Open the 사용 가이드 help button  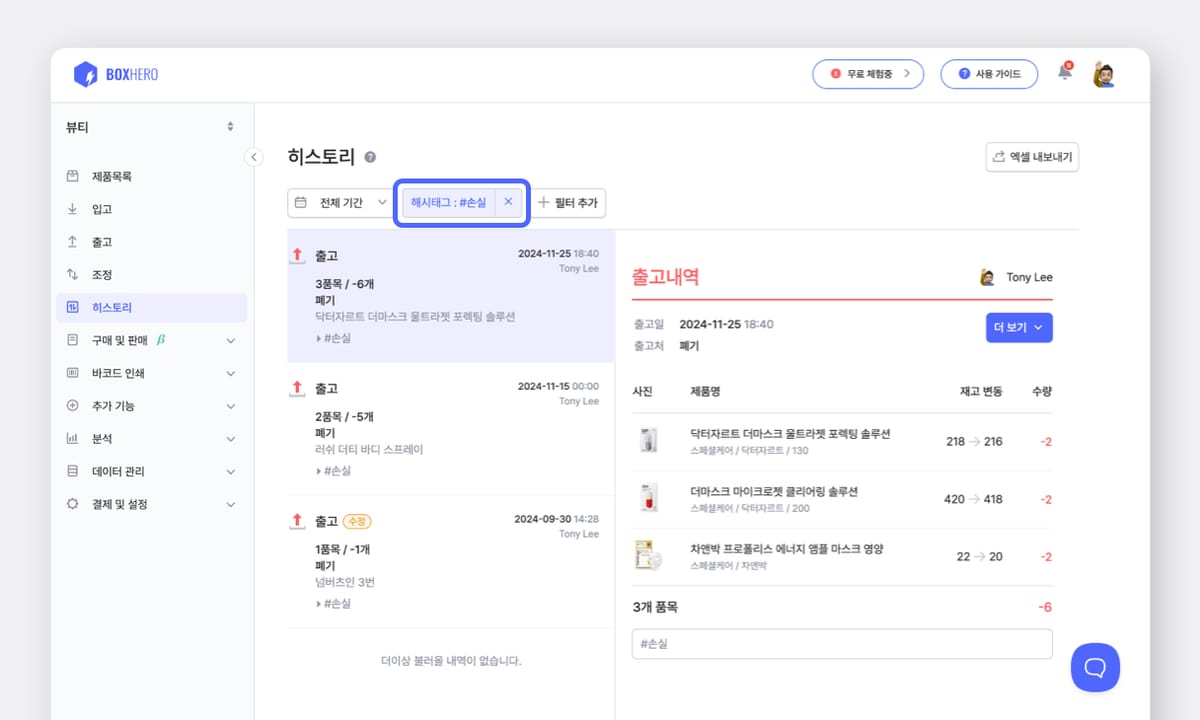[x=988, y=73]
